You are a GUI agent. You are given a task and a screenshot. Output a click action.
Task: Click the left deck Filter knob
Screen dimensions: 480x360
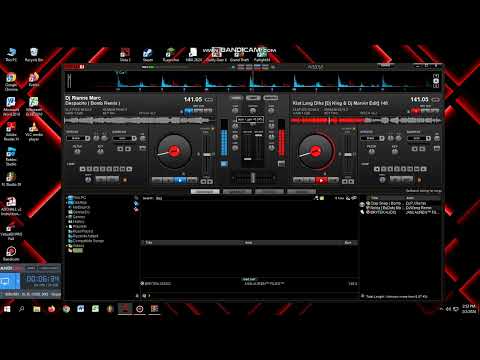click(x=77, y=151)
